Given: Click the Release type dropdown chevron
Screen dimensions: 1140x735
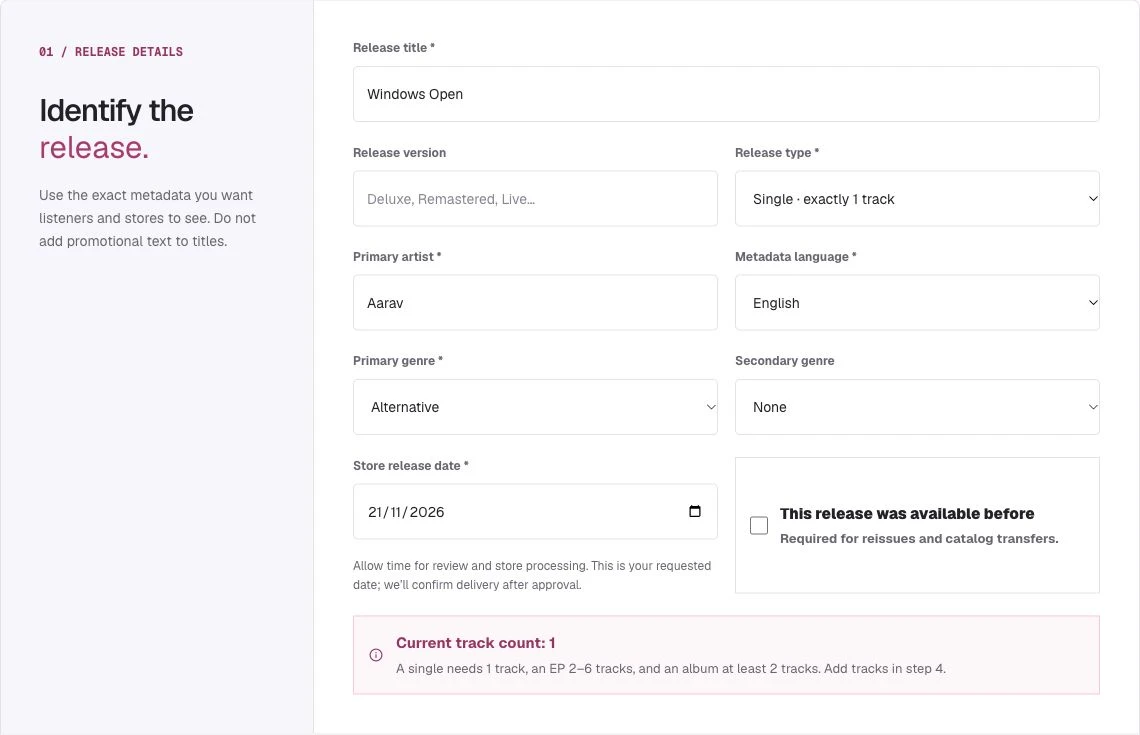Looking at the screenshot, I should pyautogui.click(x=1092, y=198).
